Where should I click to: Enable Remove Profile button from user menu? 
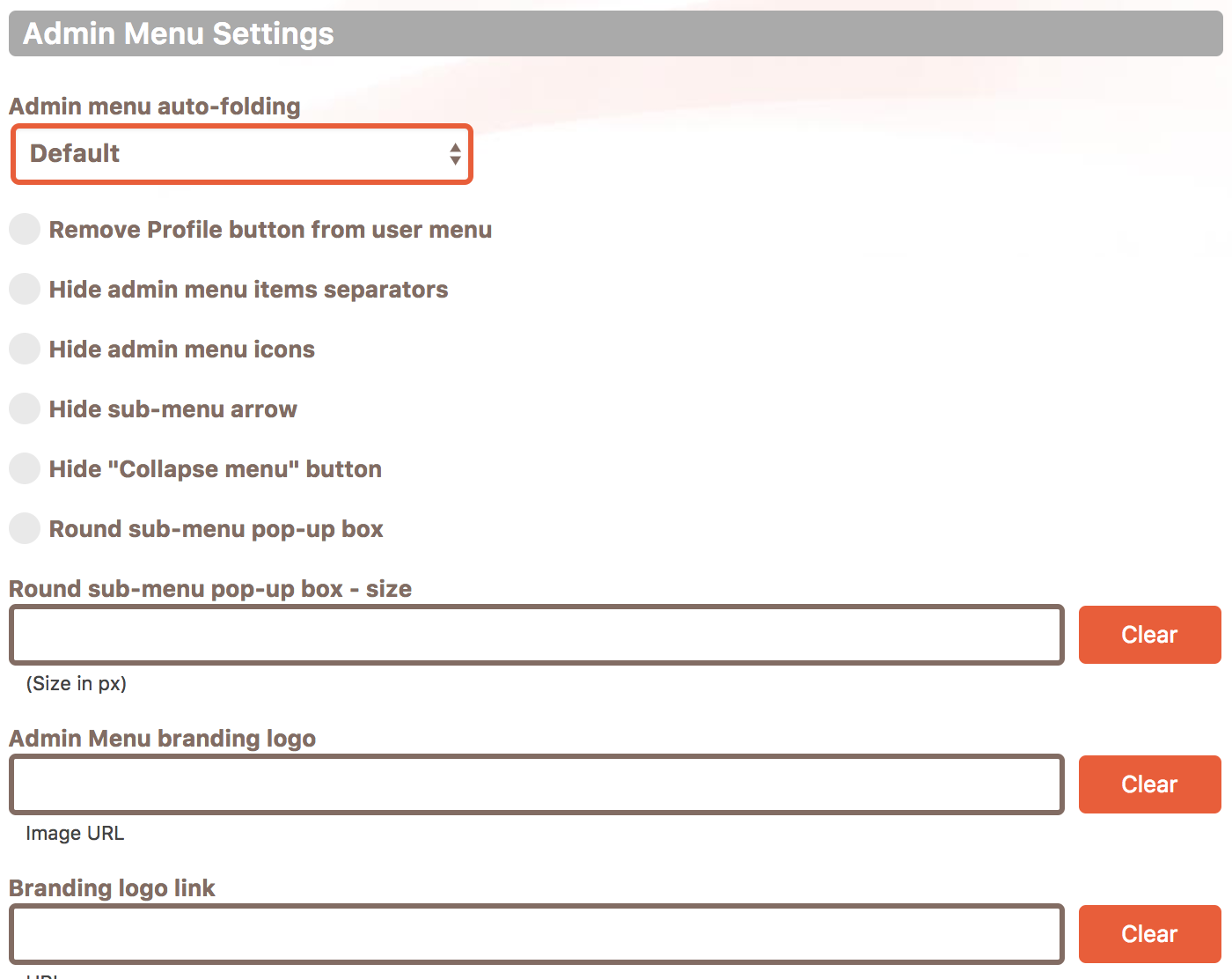[25, 229]
